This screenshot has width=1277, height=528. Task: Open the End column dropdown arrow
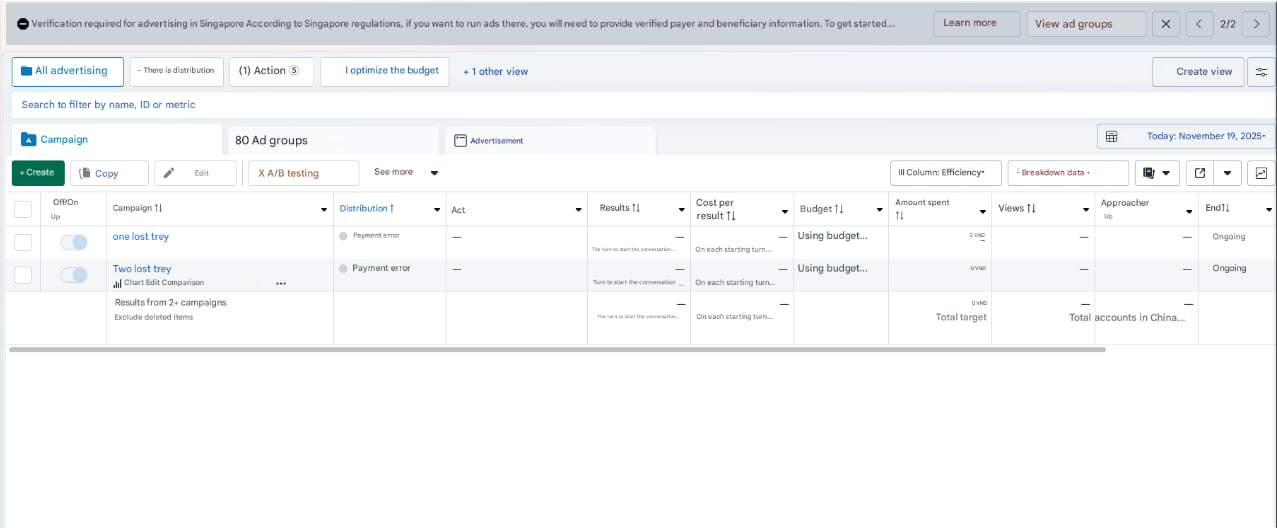click(x=1269, y=210)
